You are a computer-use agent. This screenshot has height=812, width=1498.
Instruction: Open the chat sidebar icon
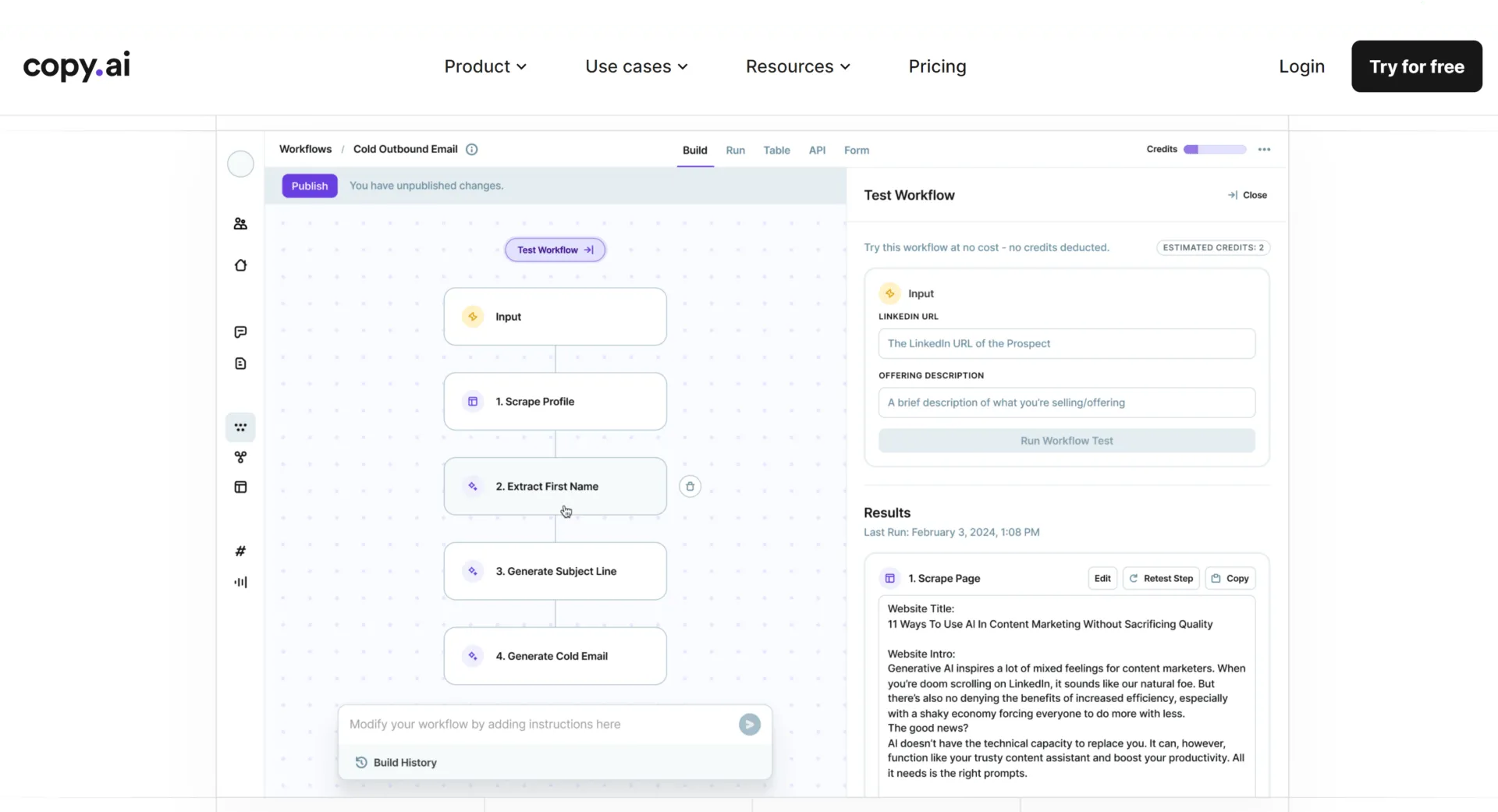click(x=240, y=332)
